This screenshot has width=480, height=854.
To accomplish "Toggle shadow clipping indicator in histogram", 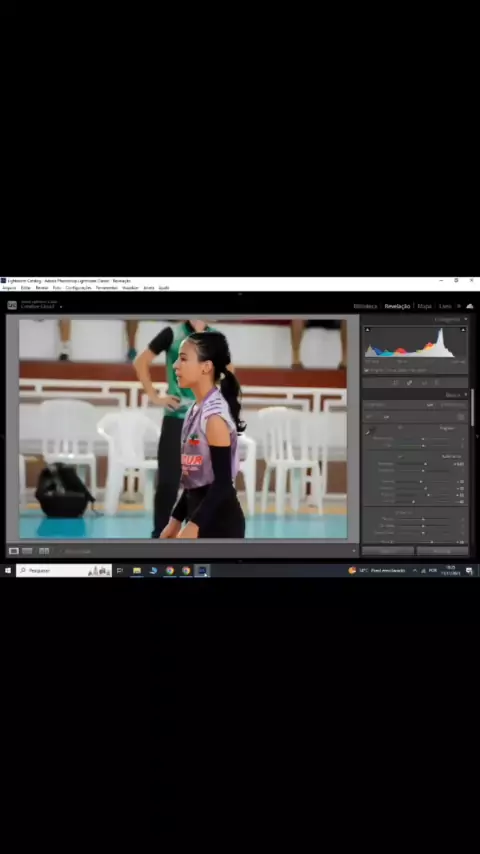I will 367,330.
